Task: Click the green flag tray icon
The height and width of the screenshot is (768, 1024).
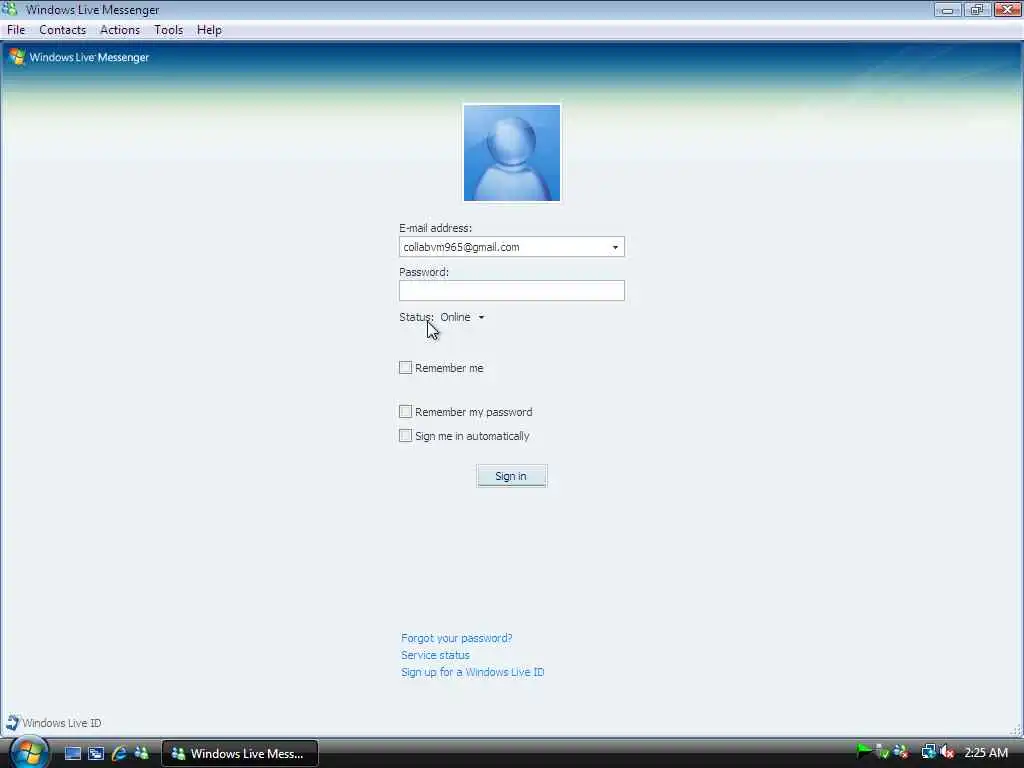Action: pos(863,751)
